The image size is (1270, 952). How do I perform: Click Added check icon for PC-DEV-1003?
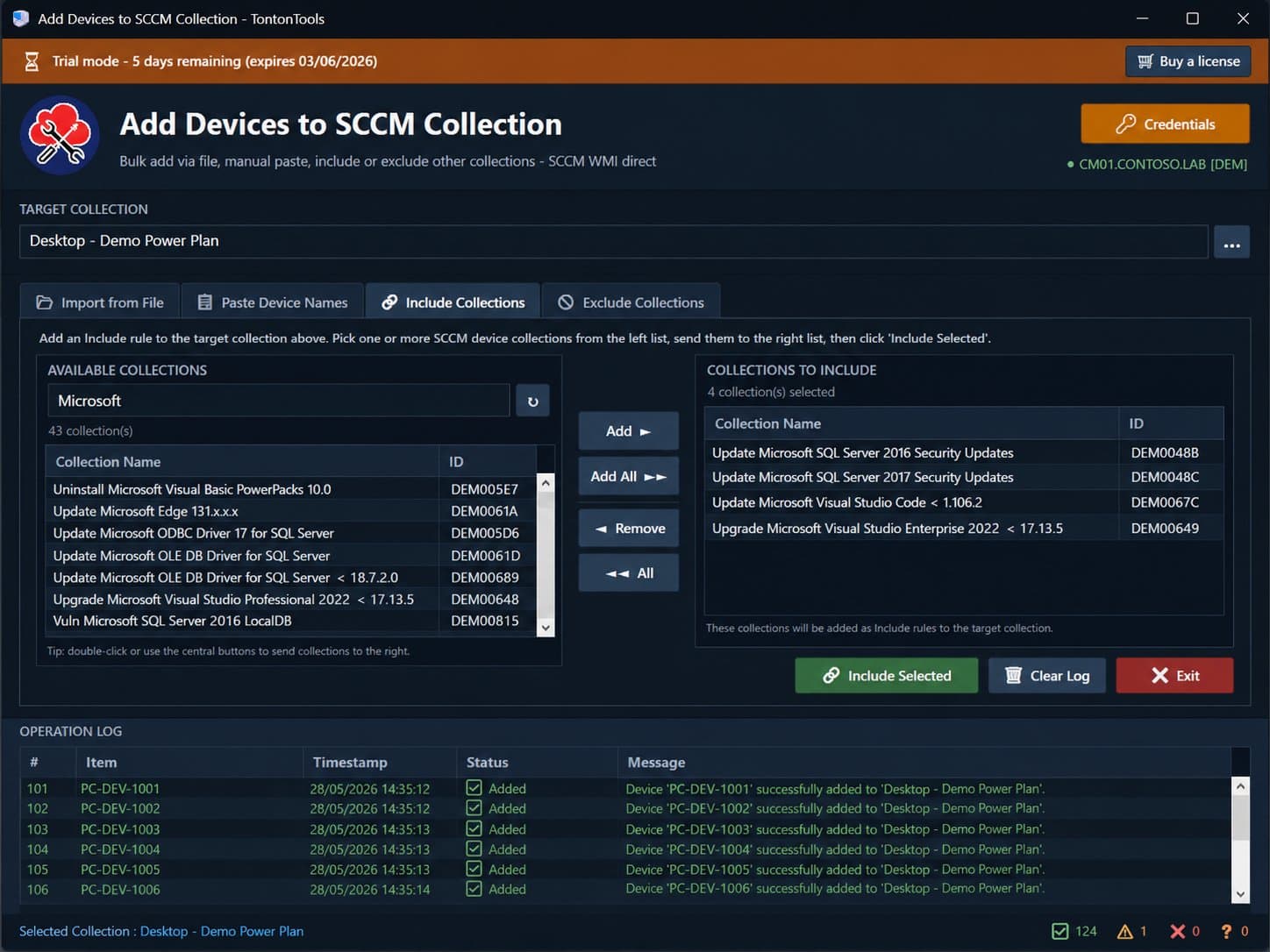click(x=474, y=828)
